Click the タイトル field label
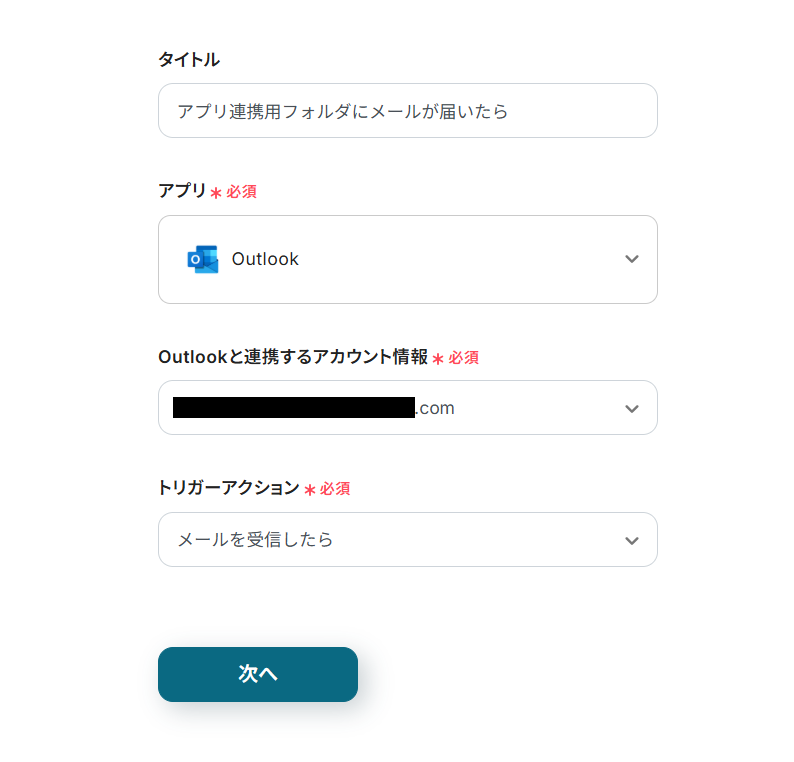The width and height of the screenshot is (794, 762). (x=189, y=60)
